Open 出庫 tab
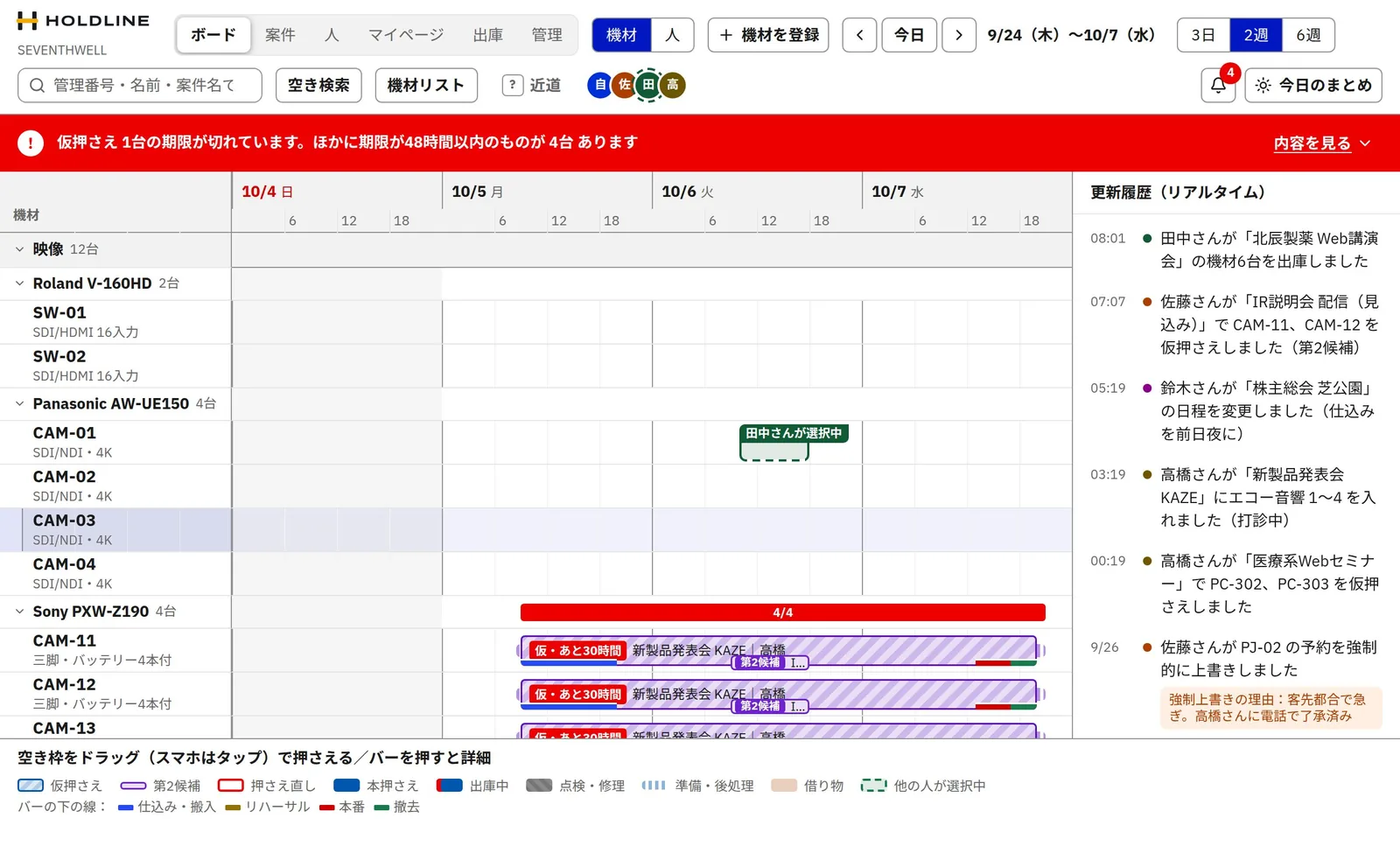The width and height of the screenshot is (1400, 853). pyautogui.click(x=488, y=35)
